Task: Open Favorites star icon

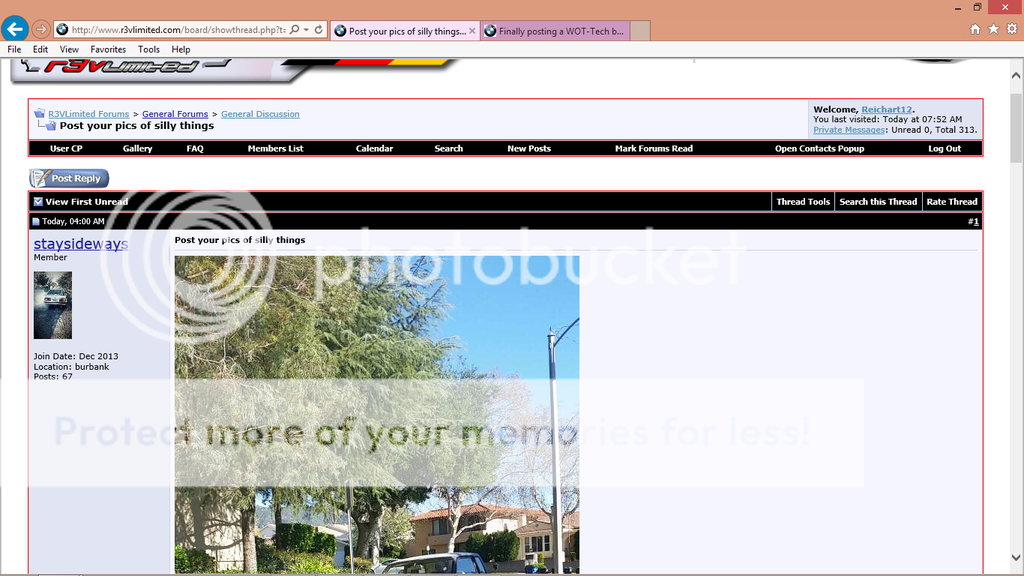Action: [x=993, y=29]
